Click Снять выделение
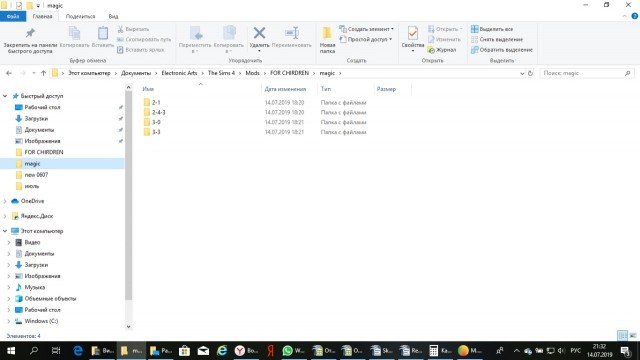 click(497, 40)
